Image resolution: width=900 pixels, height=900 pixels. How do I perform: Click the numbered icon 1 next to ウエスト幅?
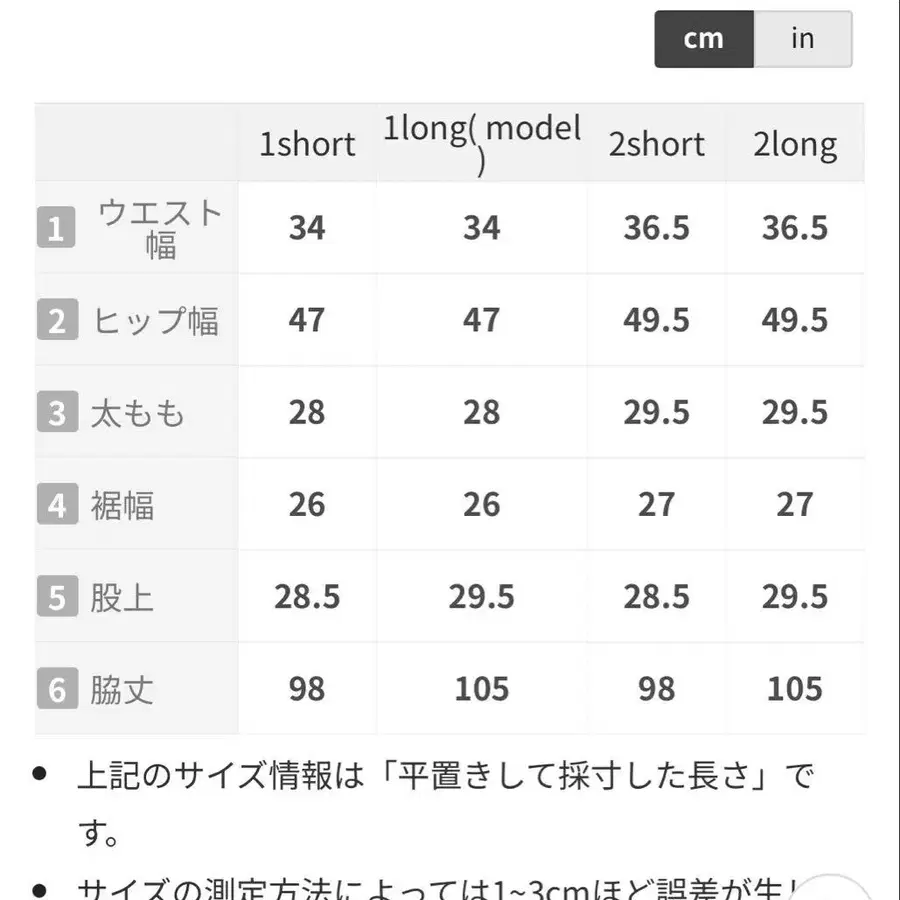[56, 227]
